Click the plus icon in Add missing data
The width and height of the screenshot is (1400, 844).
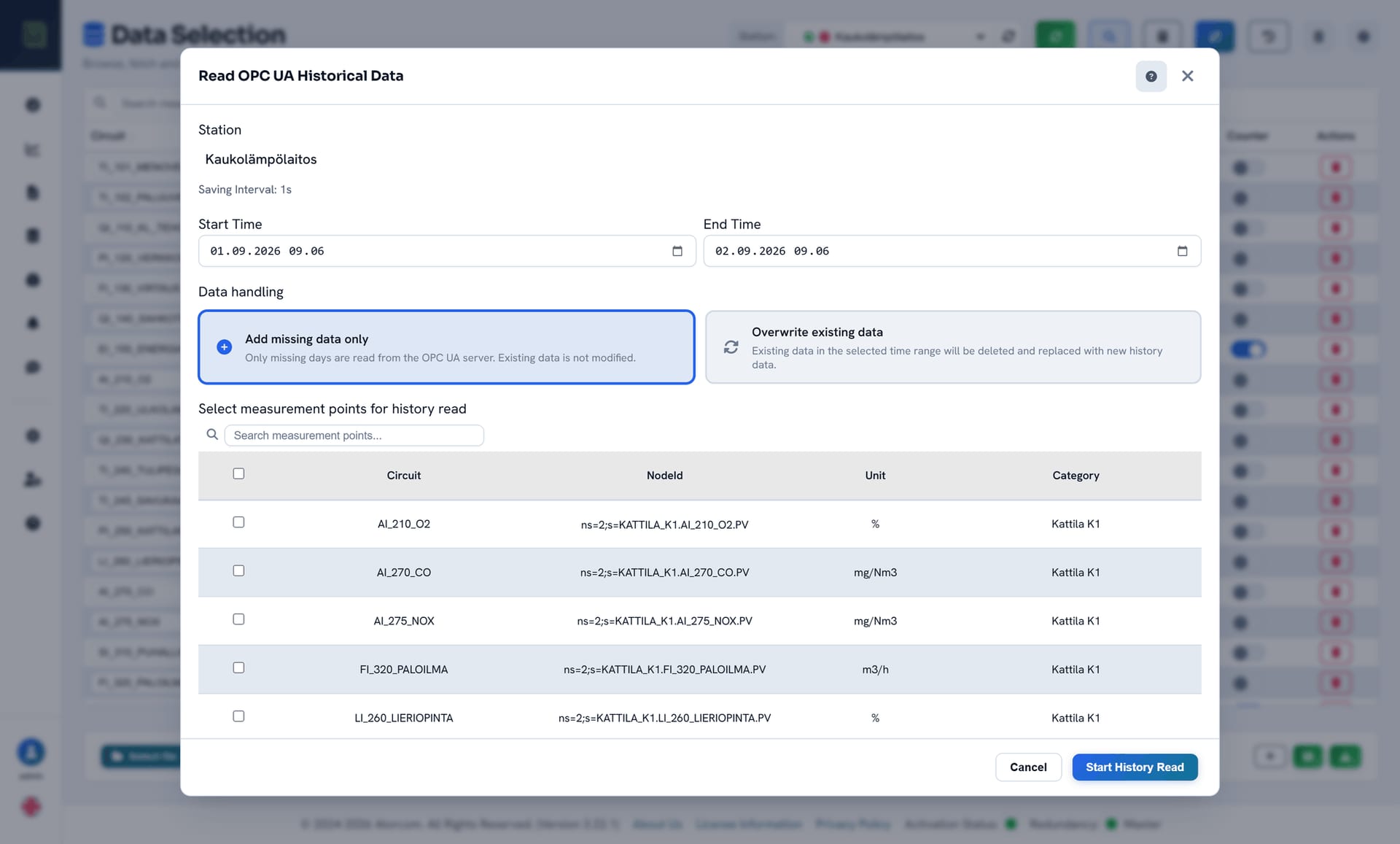point(225,347)
